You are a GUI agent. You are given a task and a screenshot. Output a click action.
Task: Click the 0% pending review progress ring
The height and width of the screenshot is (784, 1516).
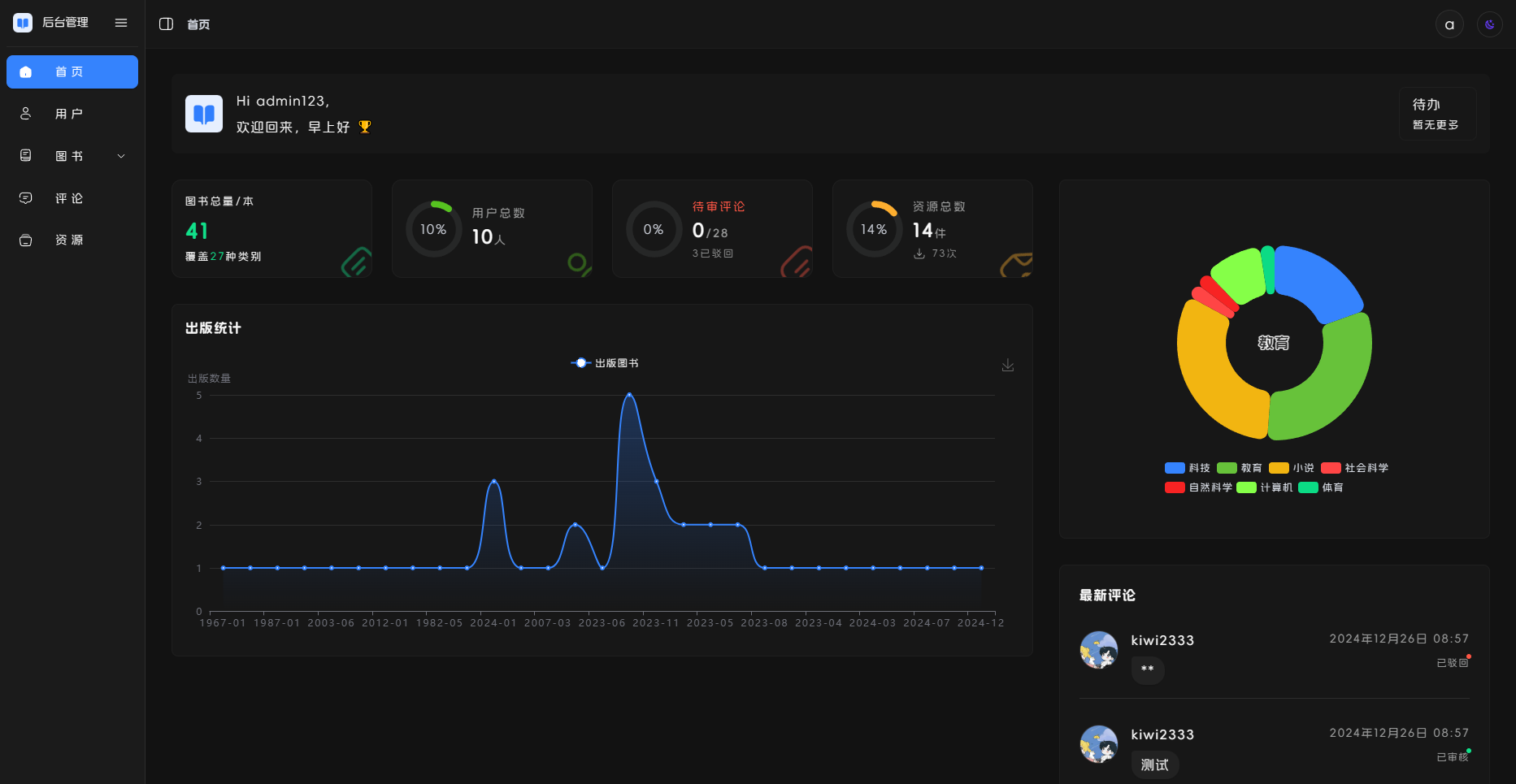[x=654, y=229]
